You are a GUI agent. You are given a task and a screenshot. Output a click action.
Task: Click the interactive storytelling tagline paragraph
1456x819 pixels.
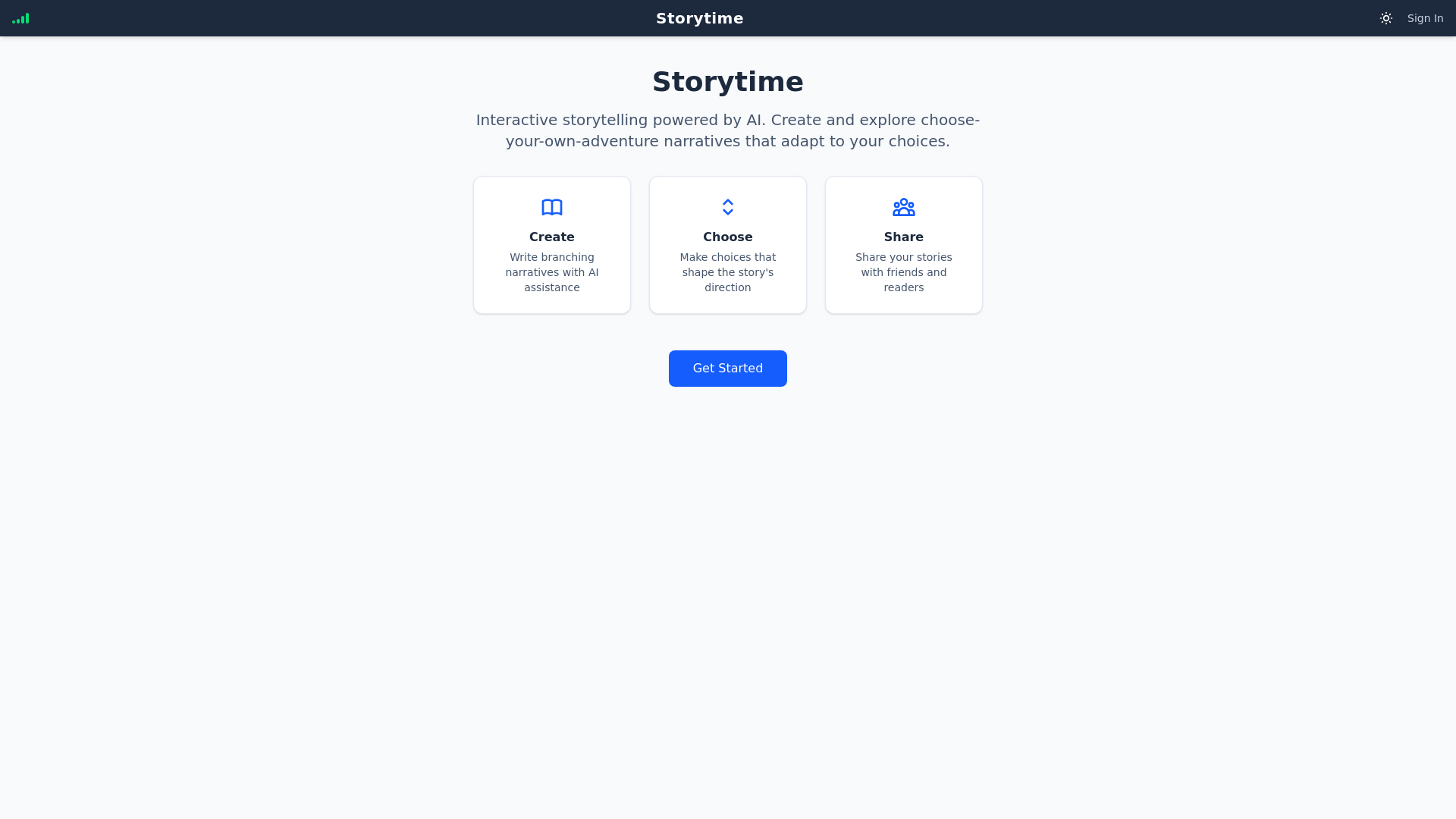click(728, 130)
